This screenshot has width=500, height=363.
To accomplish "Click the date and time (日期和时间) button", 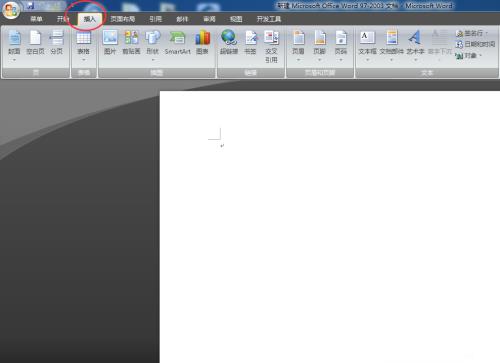I will click(475, 44).
